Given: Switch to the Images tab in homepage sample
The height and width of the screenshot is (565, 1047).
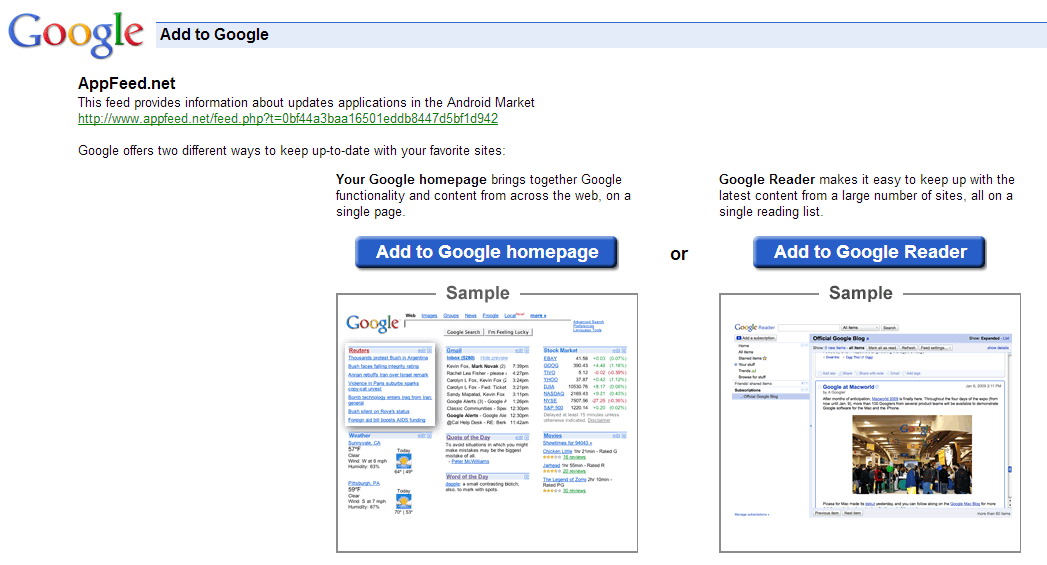Looking at the screenshot, I should 429,315.
